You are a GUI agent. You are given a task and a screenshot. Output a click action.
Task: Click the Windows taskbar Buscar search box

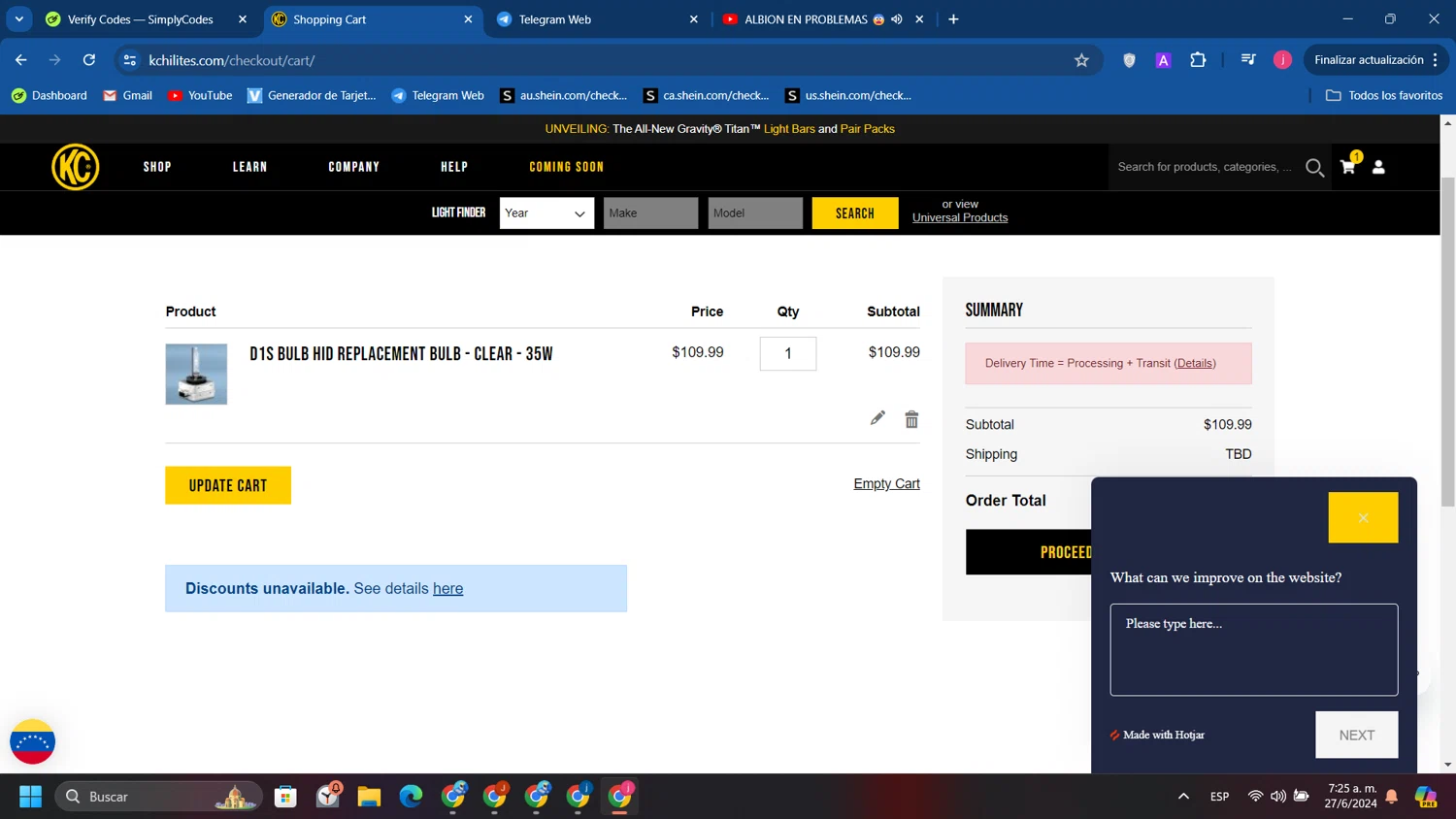tap(158, 797)
